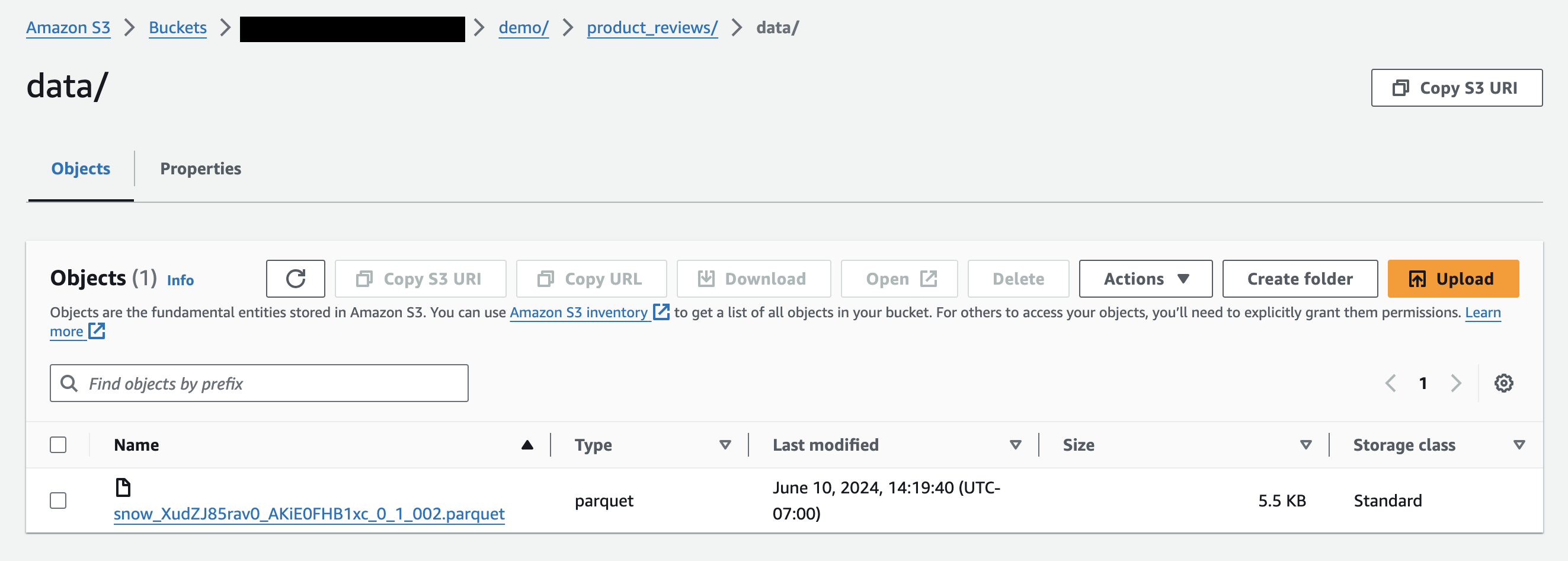The height and width of the screenshot is (561, 1568).
Task: Switch to the Properties tab
Action: 200,169
